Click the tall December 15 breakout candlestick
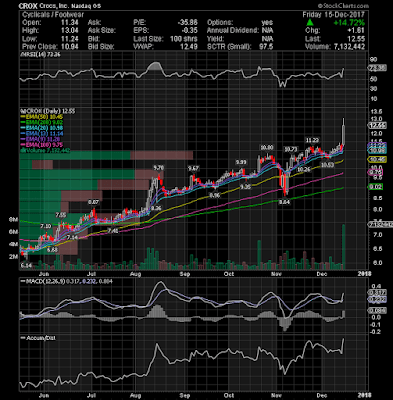Screen dimensions: 393x400 (343, 132)
